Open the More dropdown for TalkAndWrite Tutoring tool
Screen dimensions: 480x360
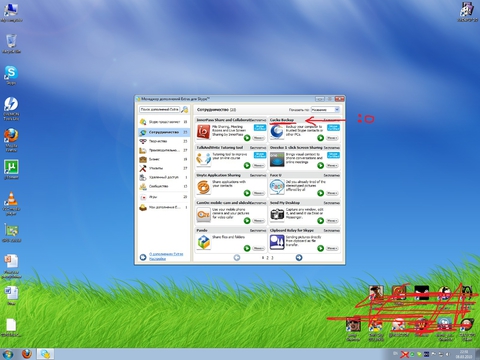tap(258, 166)
